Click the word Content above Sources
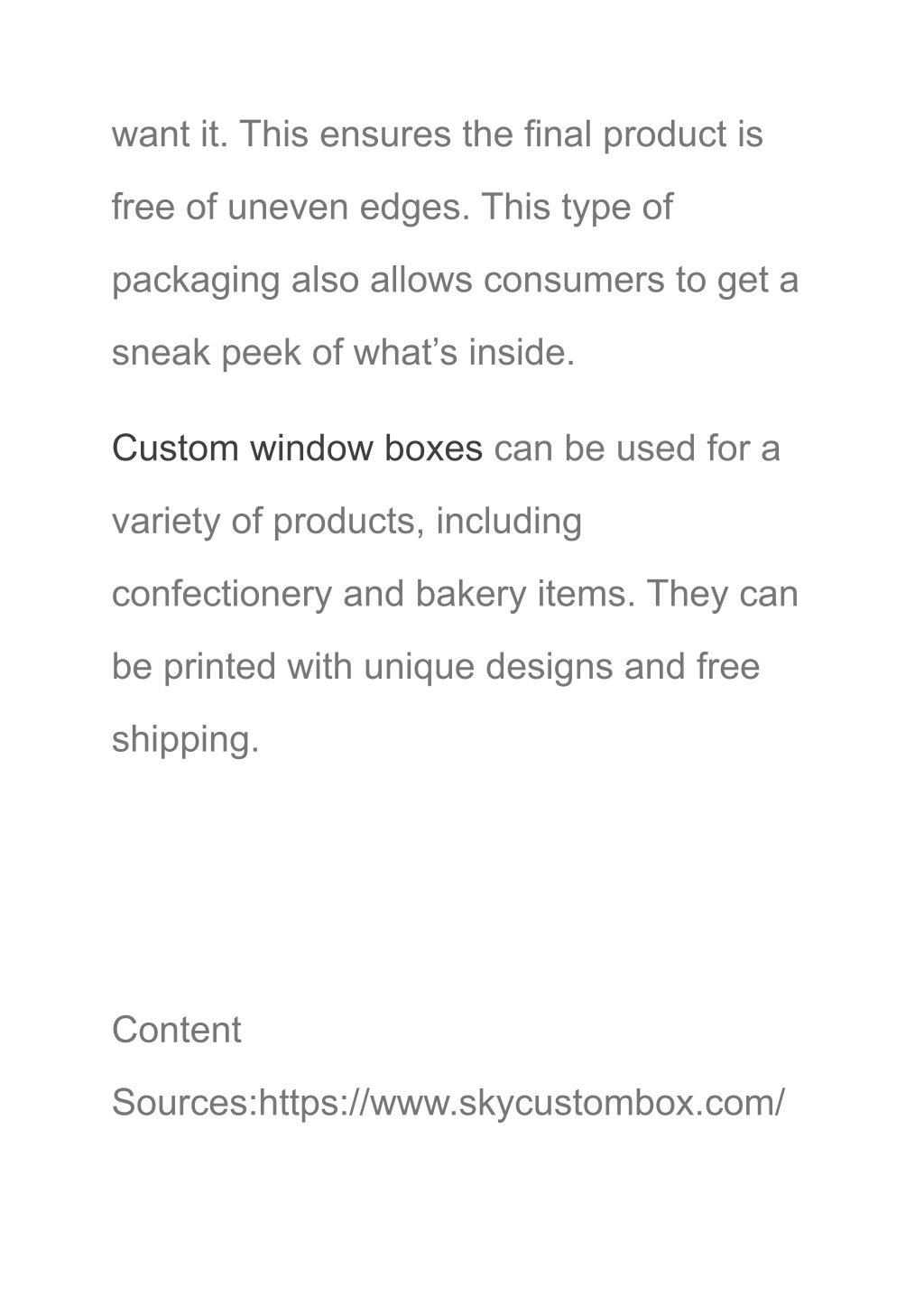The height and width of the screenshot is (1305, 924). [176, 1030]
